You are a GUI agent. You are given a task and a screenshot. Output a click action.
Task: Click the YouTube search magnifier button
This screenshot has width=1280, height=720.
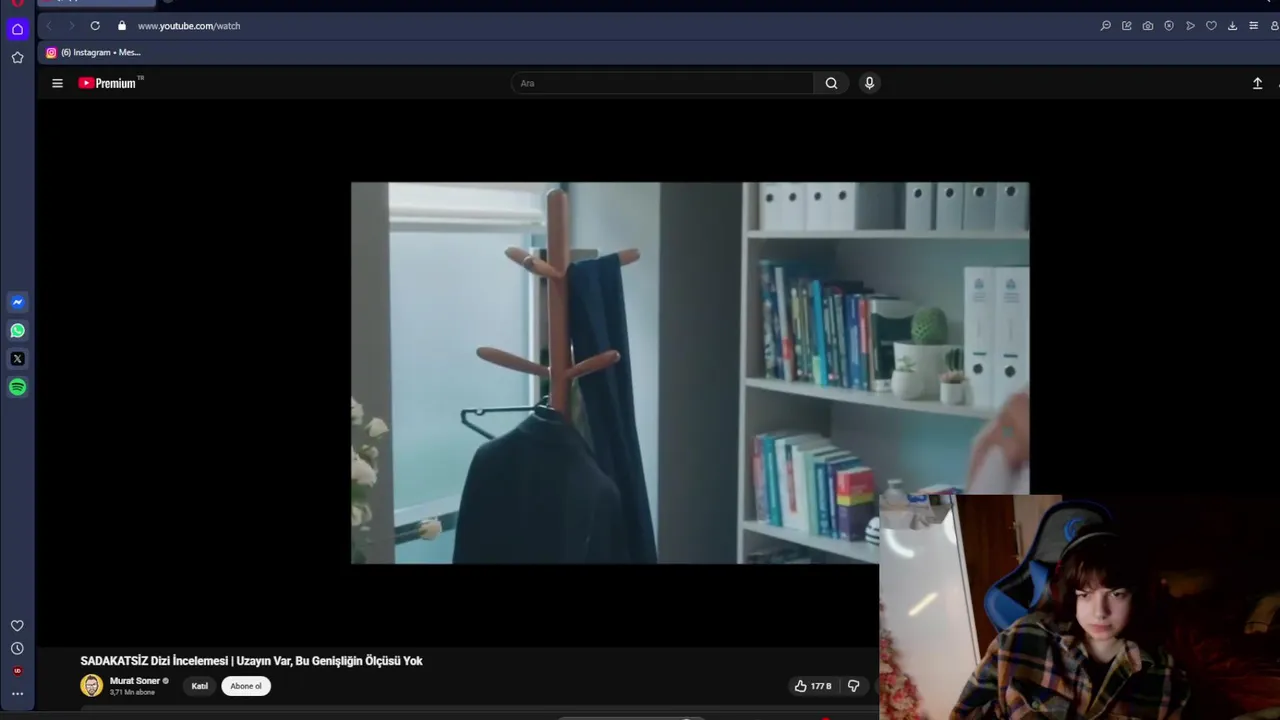[x=831, y=83]
